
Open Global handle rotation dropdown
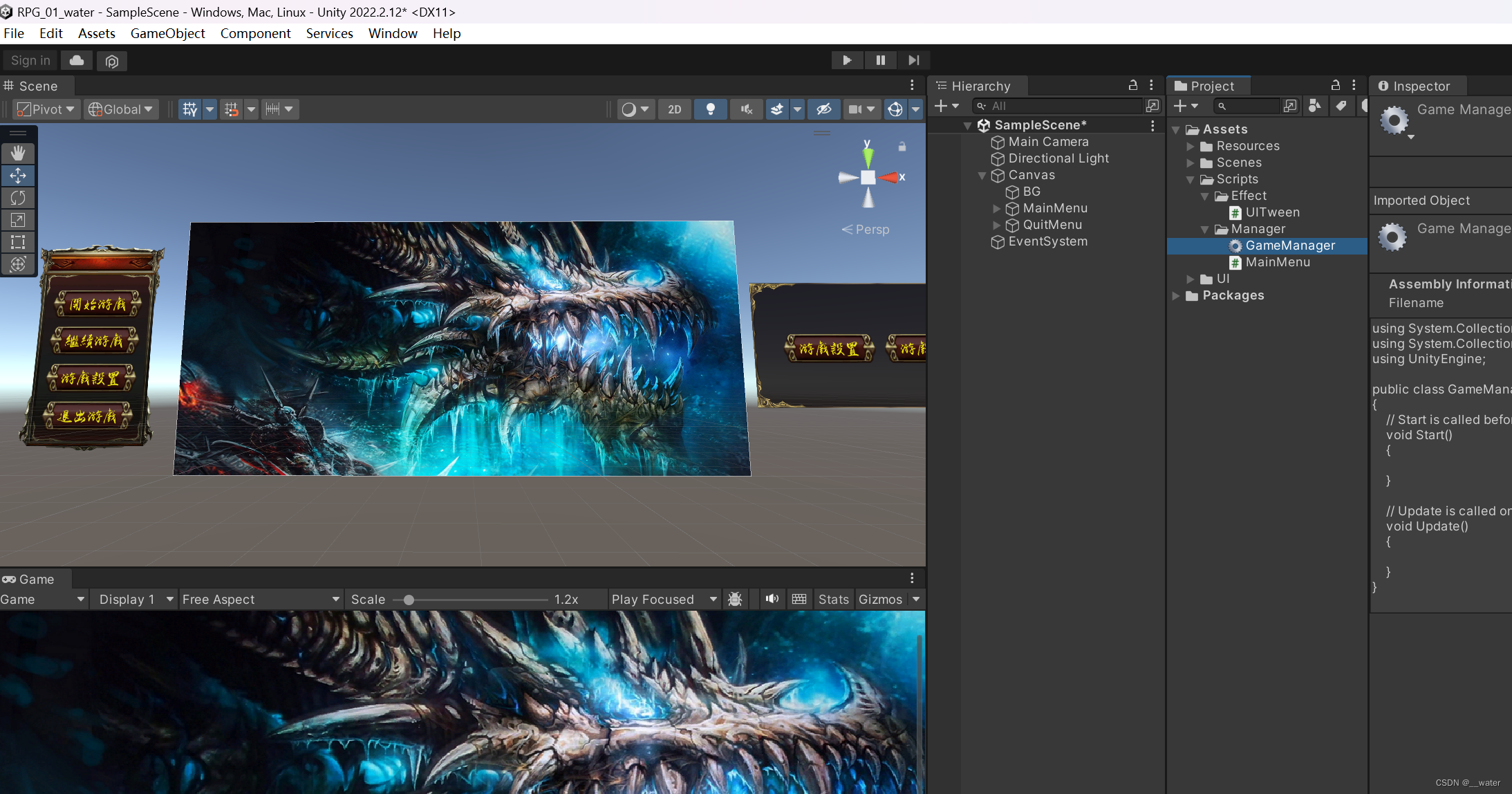[121, 109]
